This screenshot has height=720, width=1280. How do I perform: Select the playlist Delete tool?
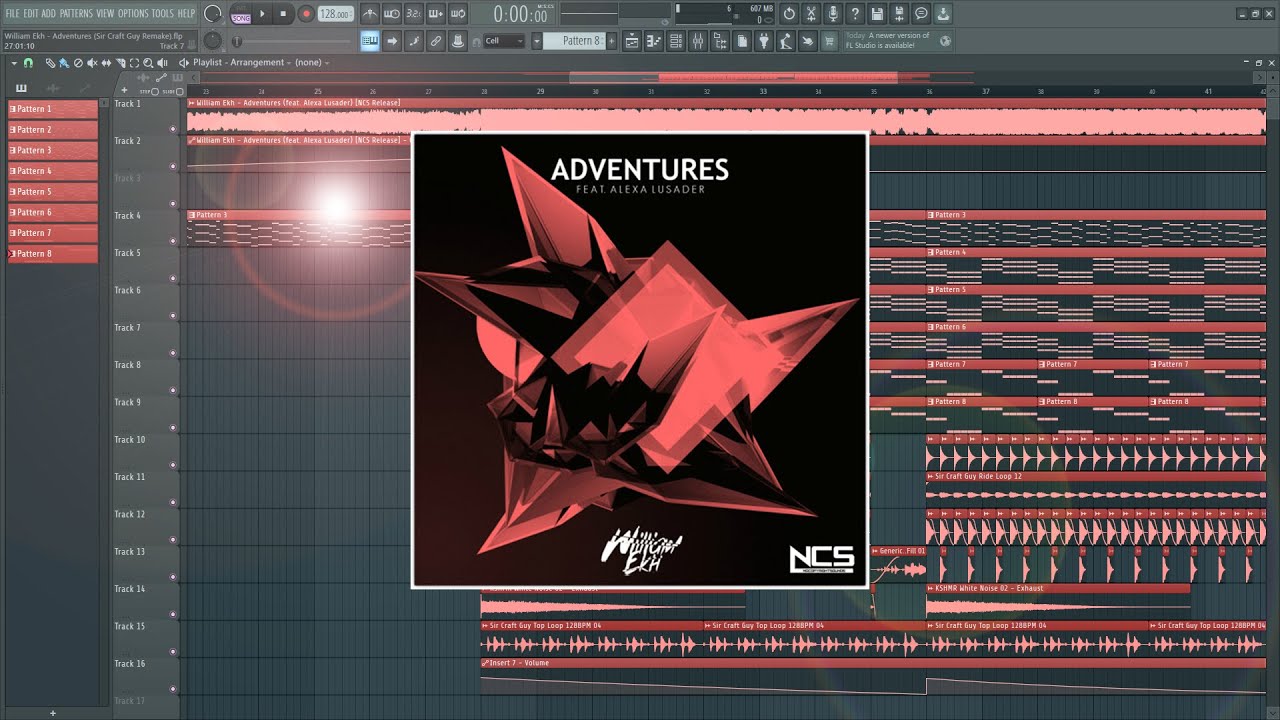[78, 62]
